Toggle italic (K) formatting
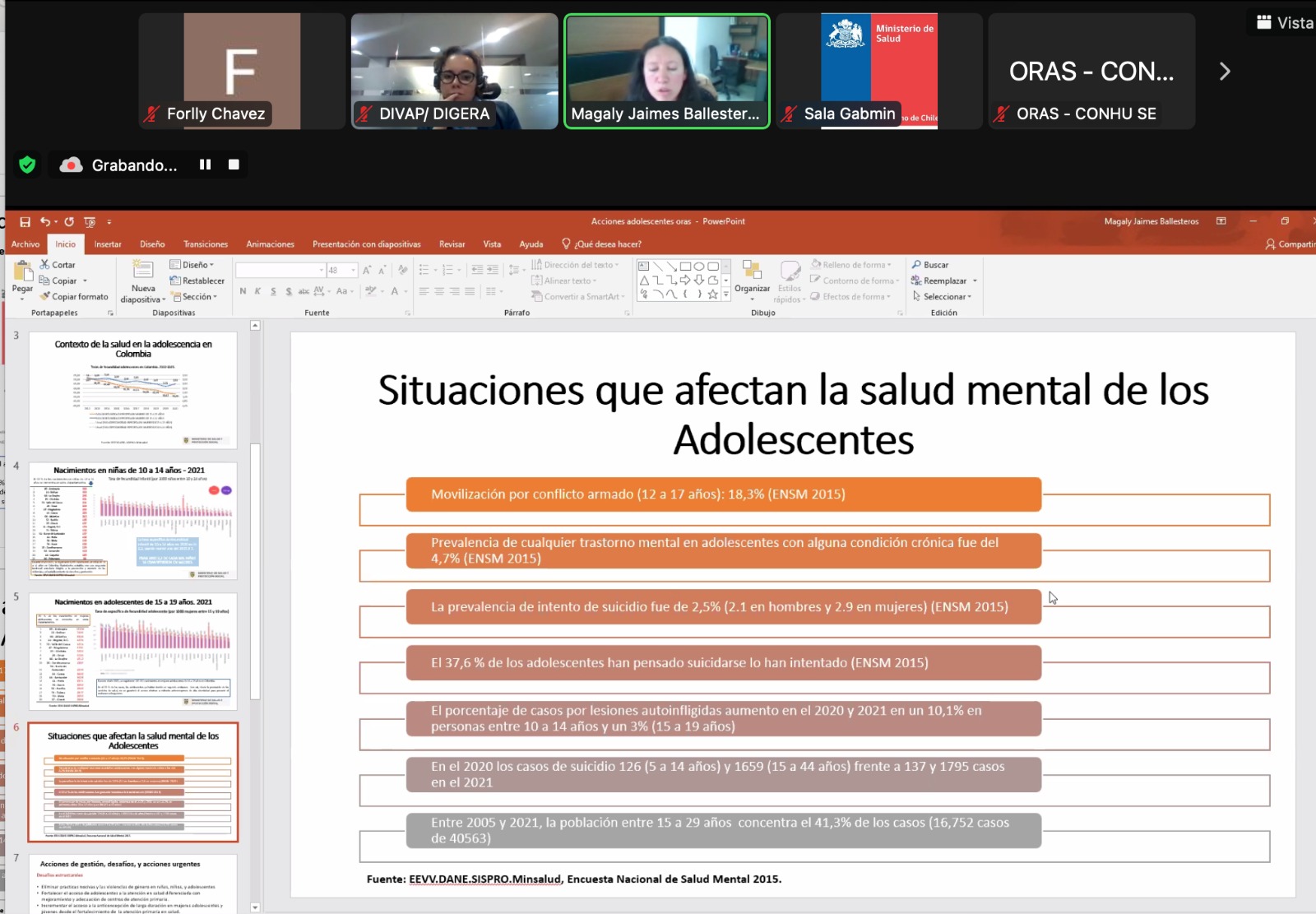Screen dimensions: 1316x914 coord(257,291)
